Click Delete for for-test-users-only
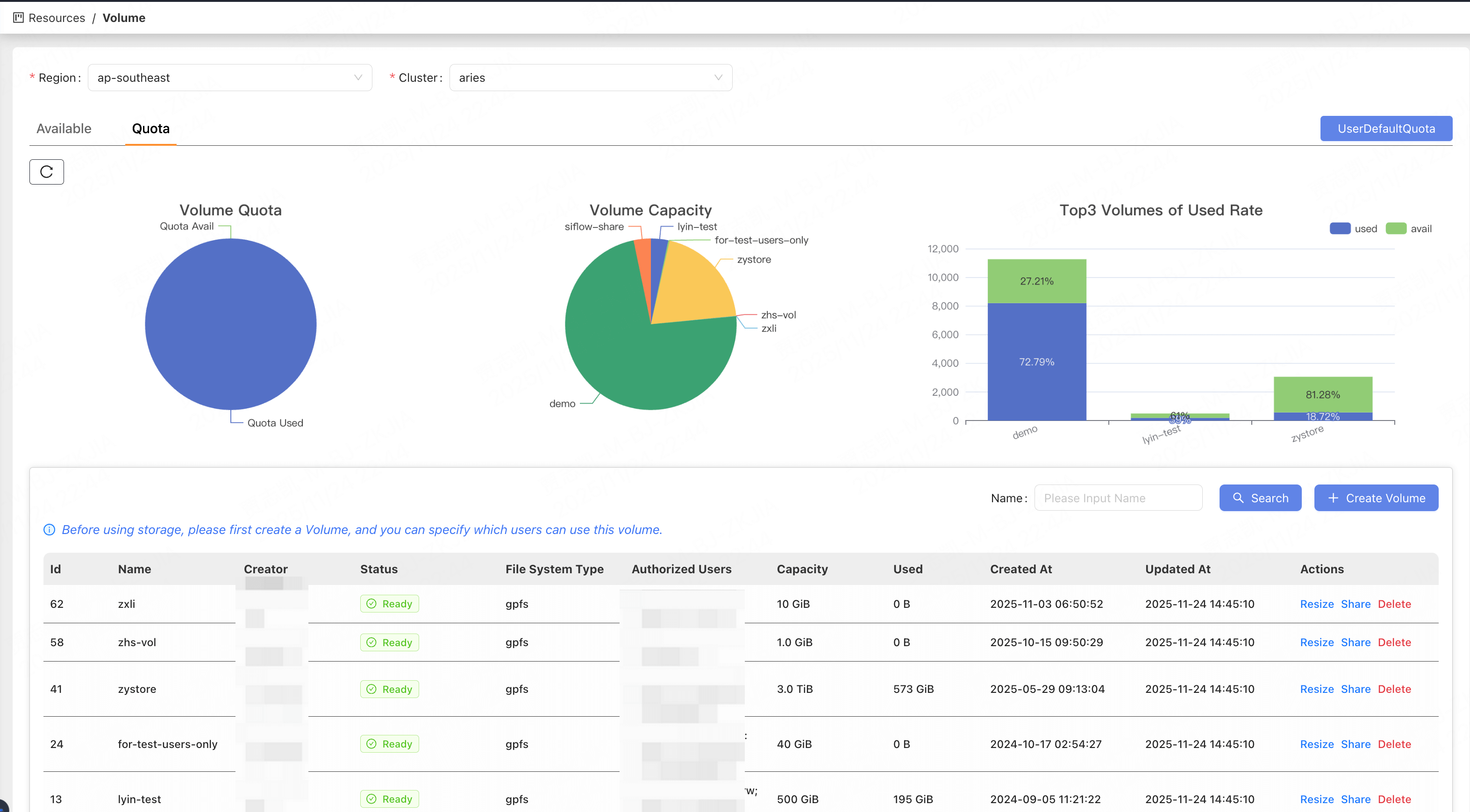Viewport: 1470px width, 812px height. coord(1394,744)
